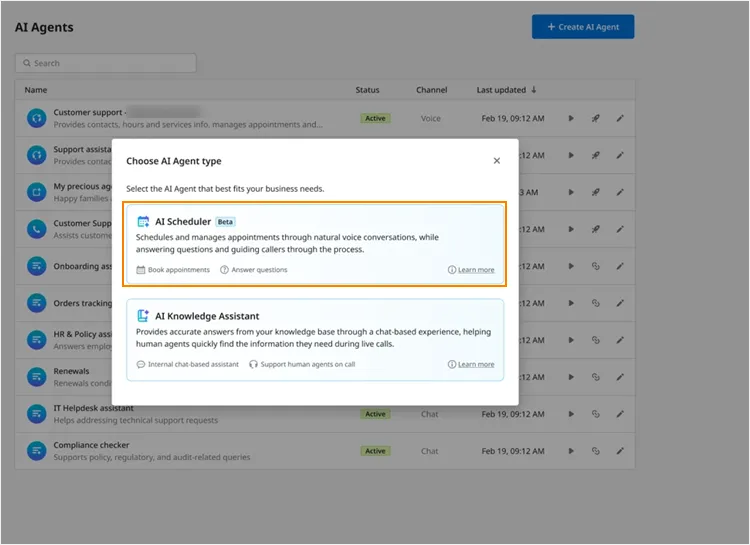This screenshot has width=750, height=545.
Task: Sort by Last updated column arrow
Action: coord(534,89)
